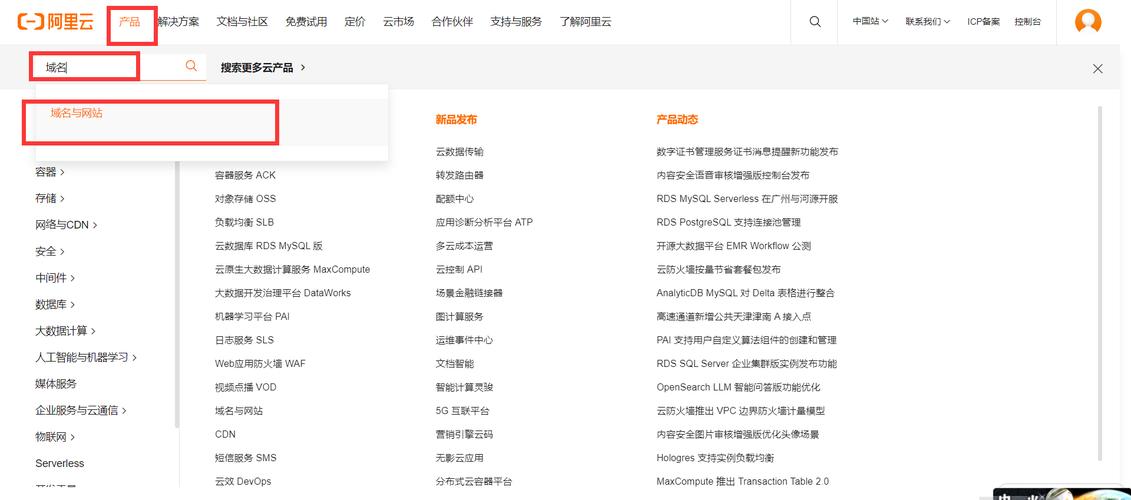Open 云原生大数据计算服务 MaxCompute

(x=292, y=269)
